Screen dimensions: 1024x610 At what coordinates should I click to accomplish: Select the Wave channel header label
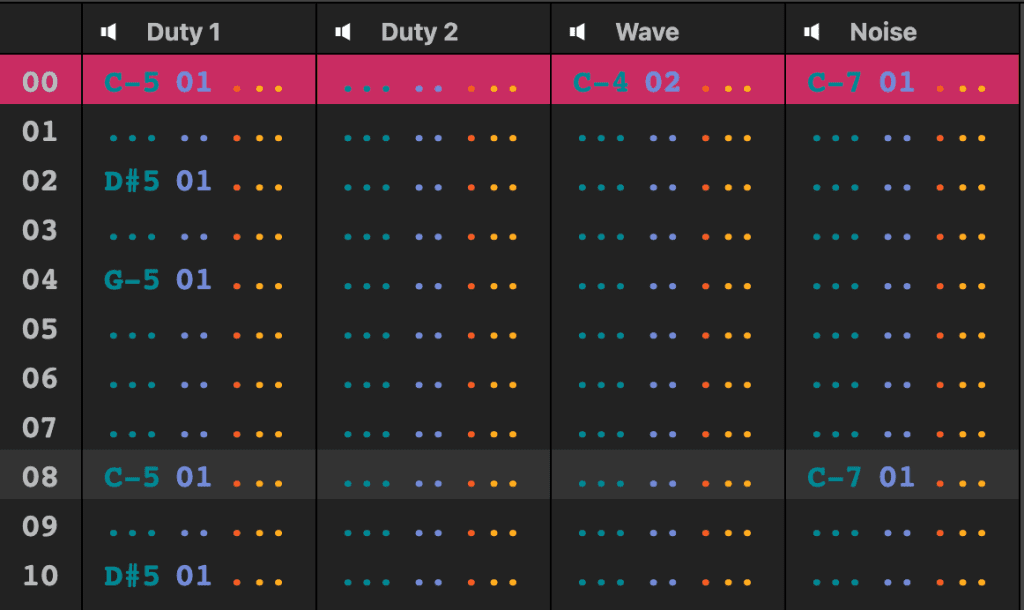[647, 32]
